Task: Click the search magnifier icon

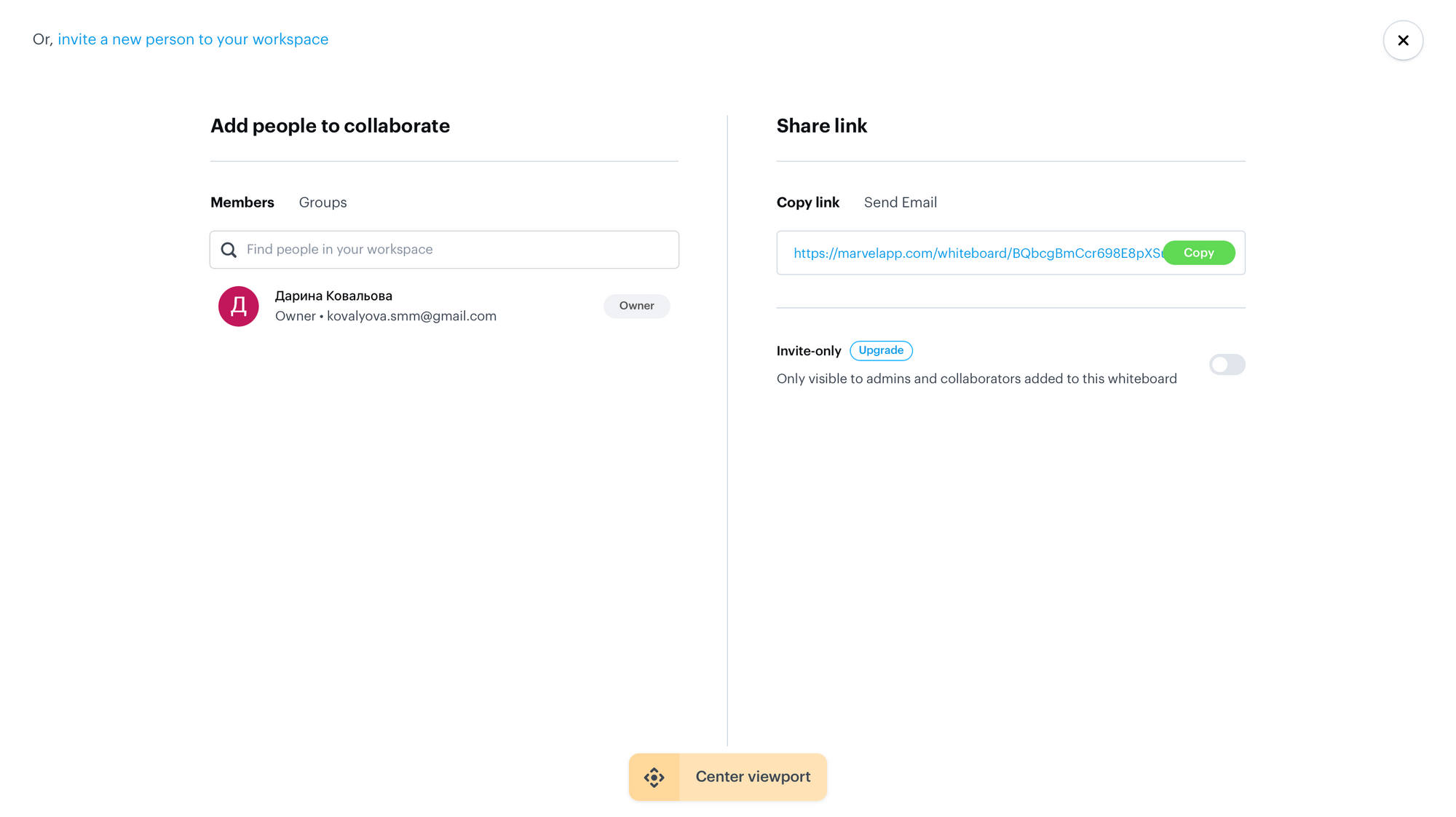Action: (229, 250)
